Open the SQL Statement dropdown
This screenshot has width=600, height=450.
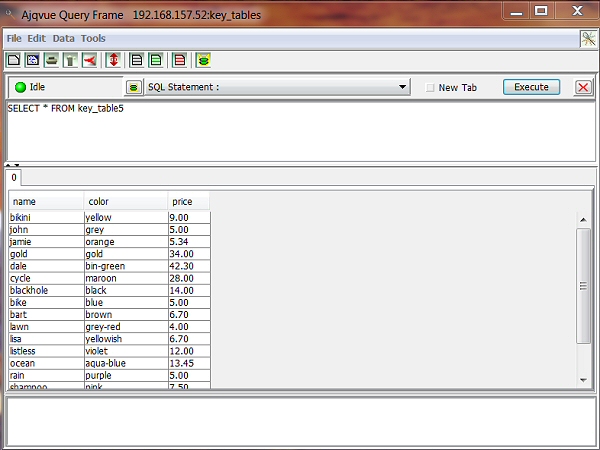[403, 87]
